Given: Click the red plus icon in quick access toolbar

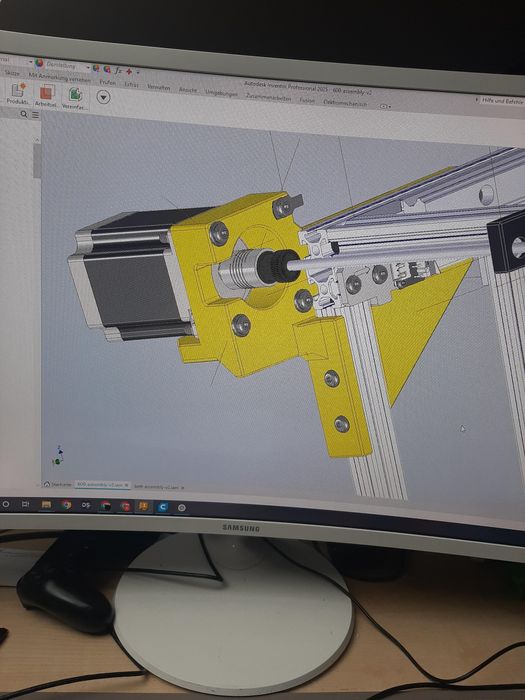Looking at the screenshot, I should [x=129, y=71].
